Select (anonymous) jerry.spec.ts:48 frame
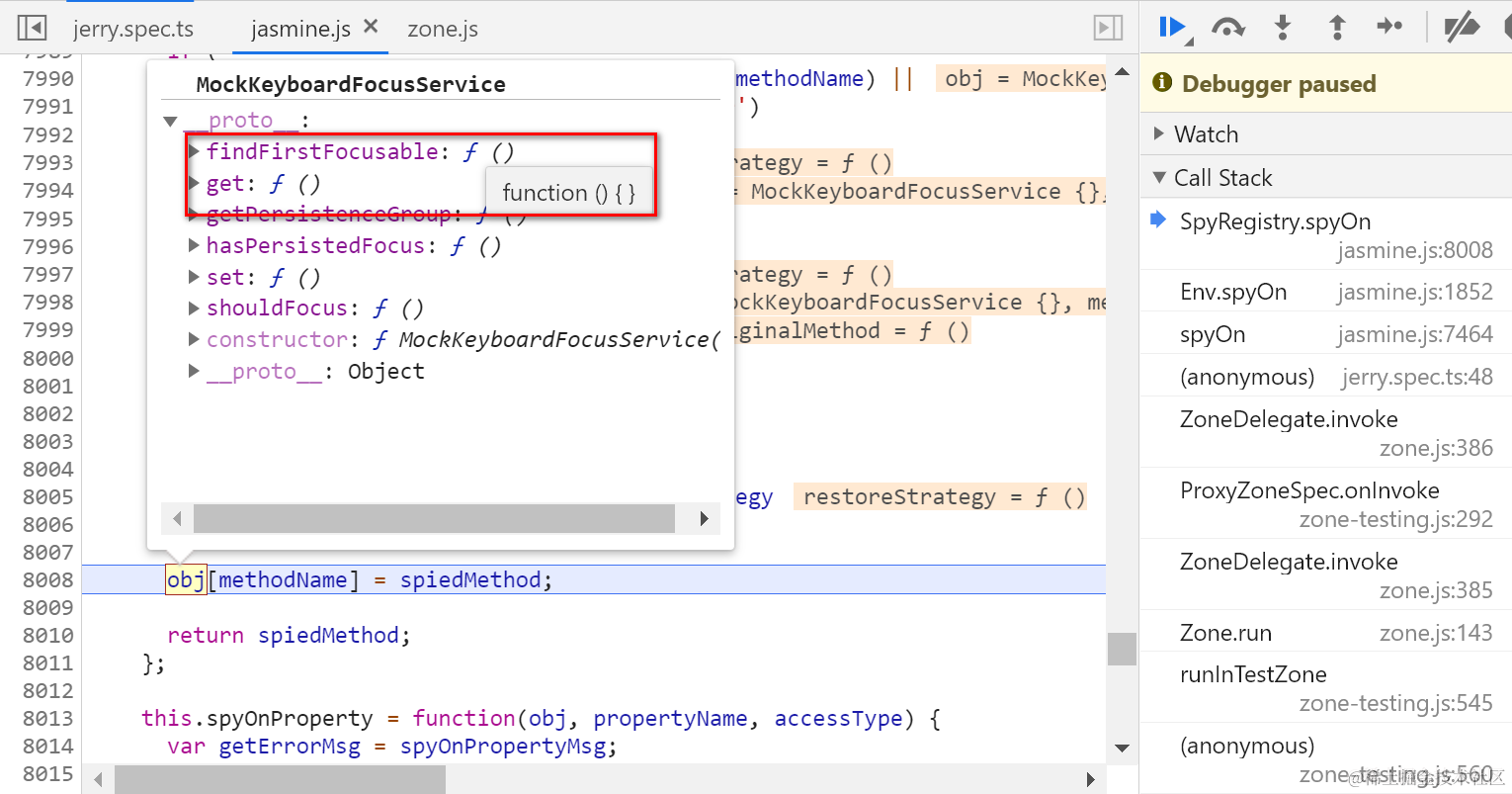The height and width of the screenshot is (794, 1512). click(1326, 377)
